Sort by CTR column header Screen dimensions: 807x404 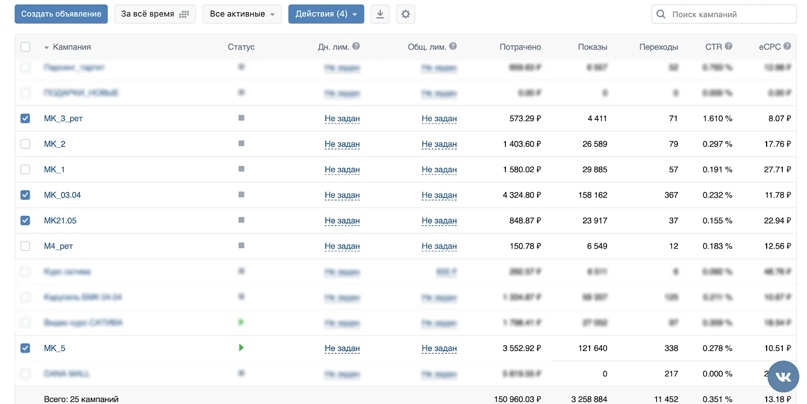[x=713, y=47]
